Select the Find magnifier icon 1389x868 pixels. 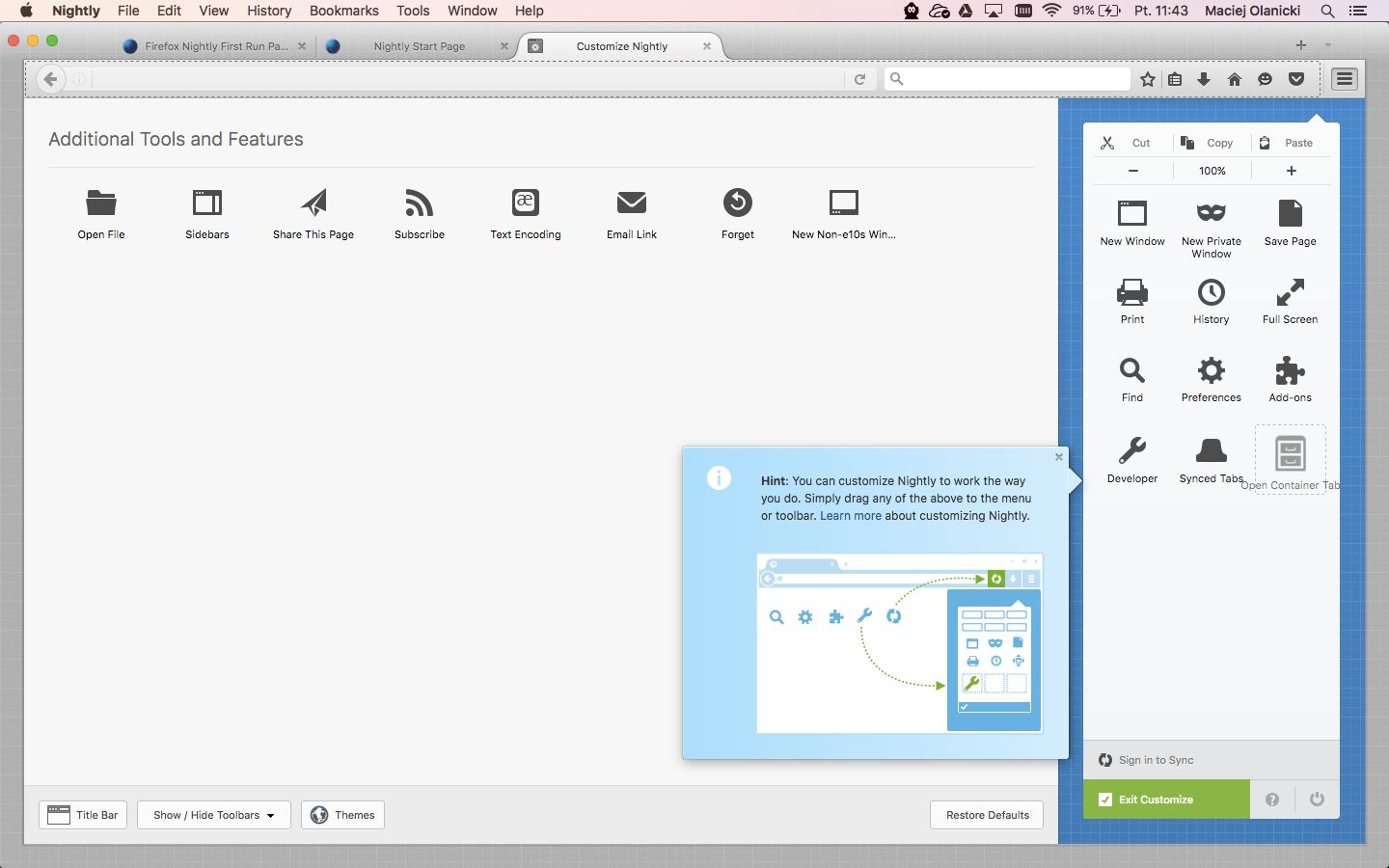(x=1132, y=370)
